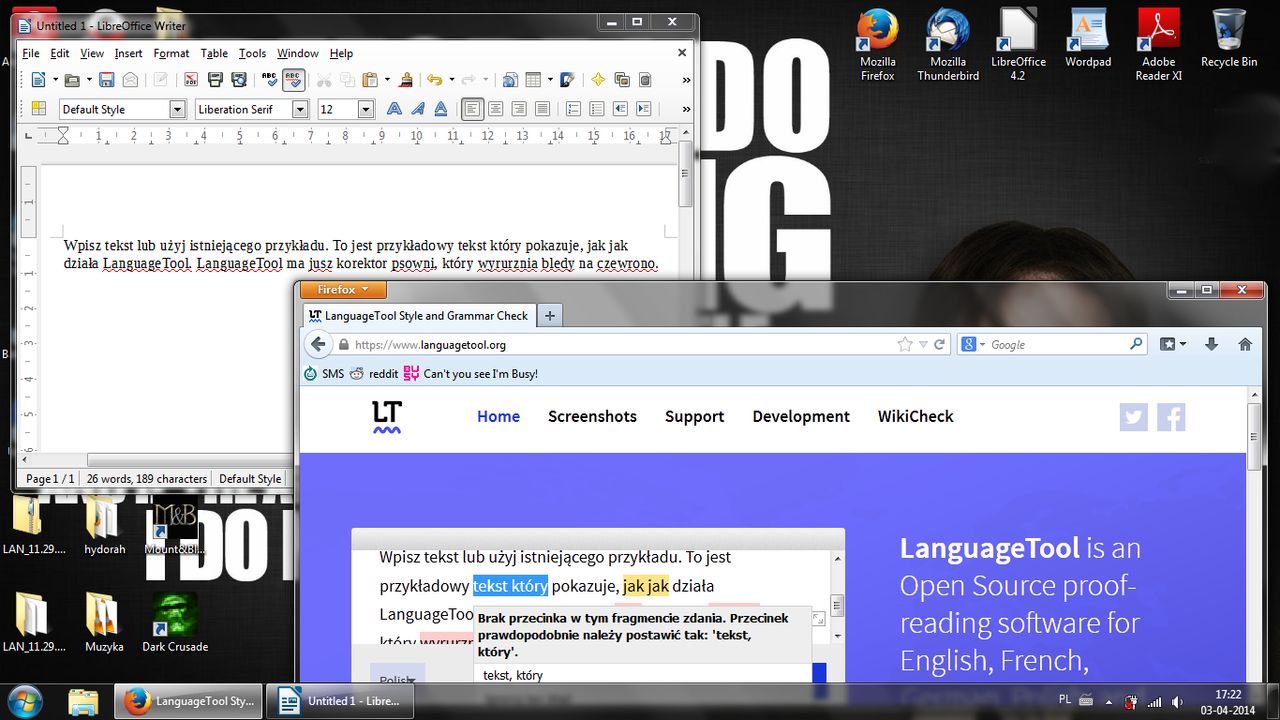Click Increase Indent in Writer toolbar

pyautogui.click(x=643, y=109)
